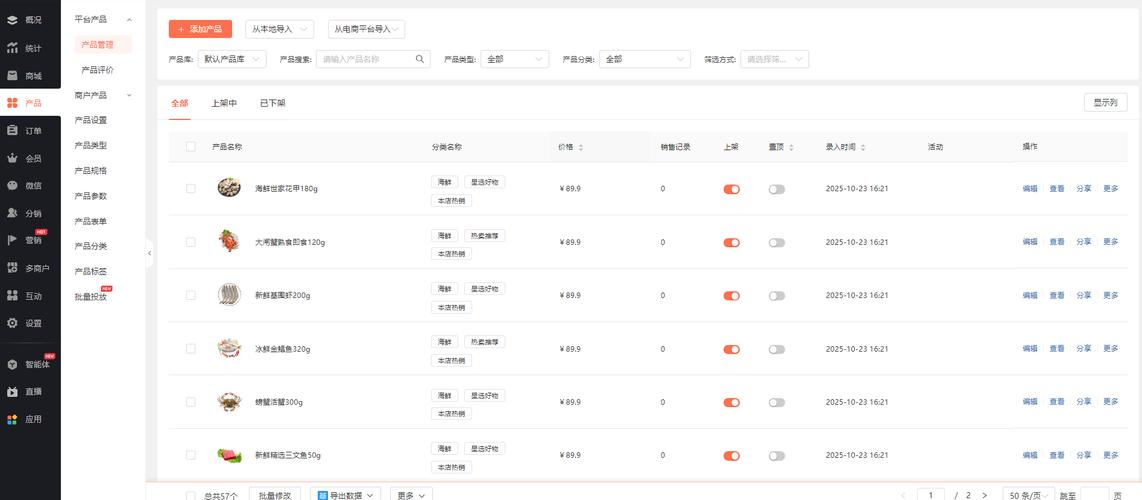
Task: Open the 导出数据 dropdown button
Action: (x=345, y=495)
